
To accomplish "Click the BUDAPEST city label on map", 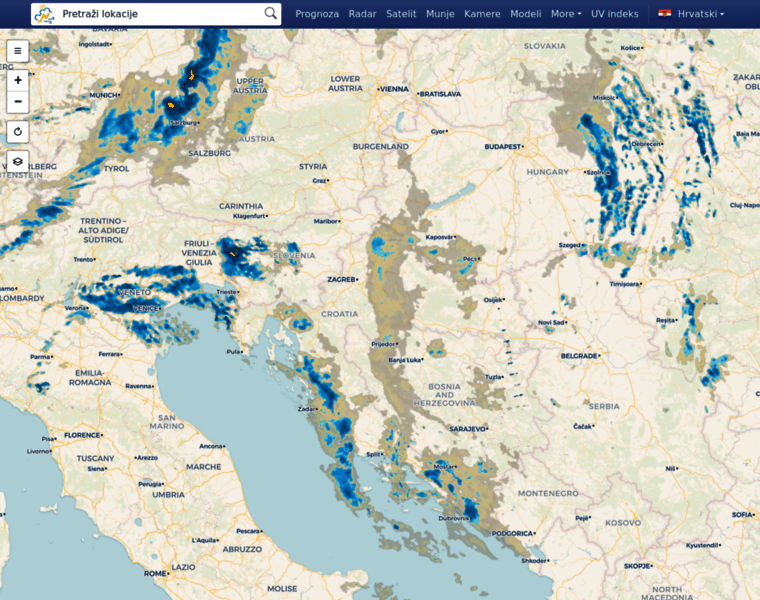I will pyautogui.click(x=503, y=146).
